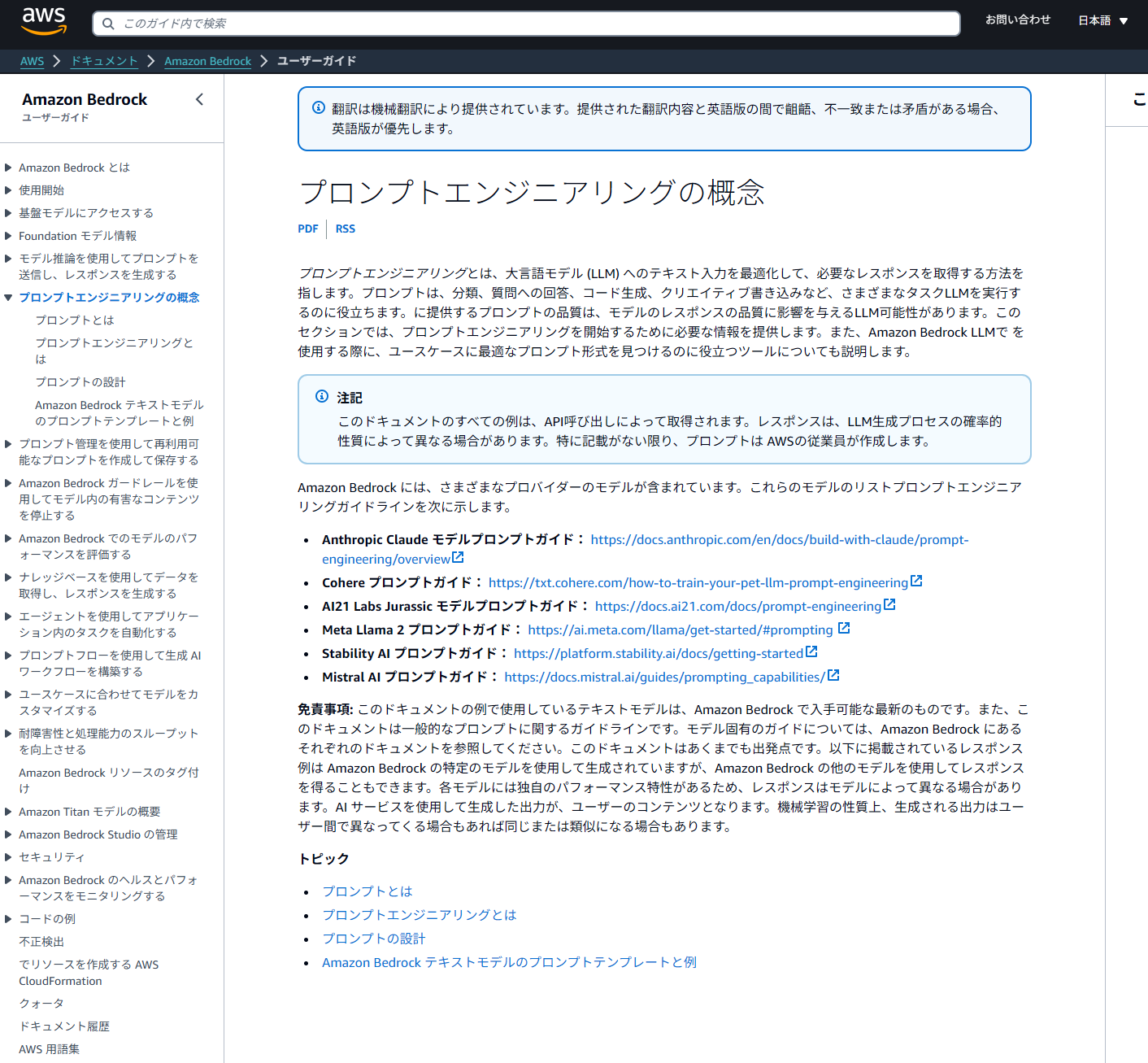Open sidebar item でリソースを作成する AWS CloudFormation
Image resolution: width=1148 pixels, height=1063 pixels.
click(x=89, y=973)
